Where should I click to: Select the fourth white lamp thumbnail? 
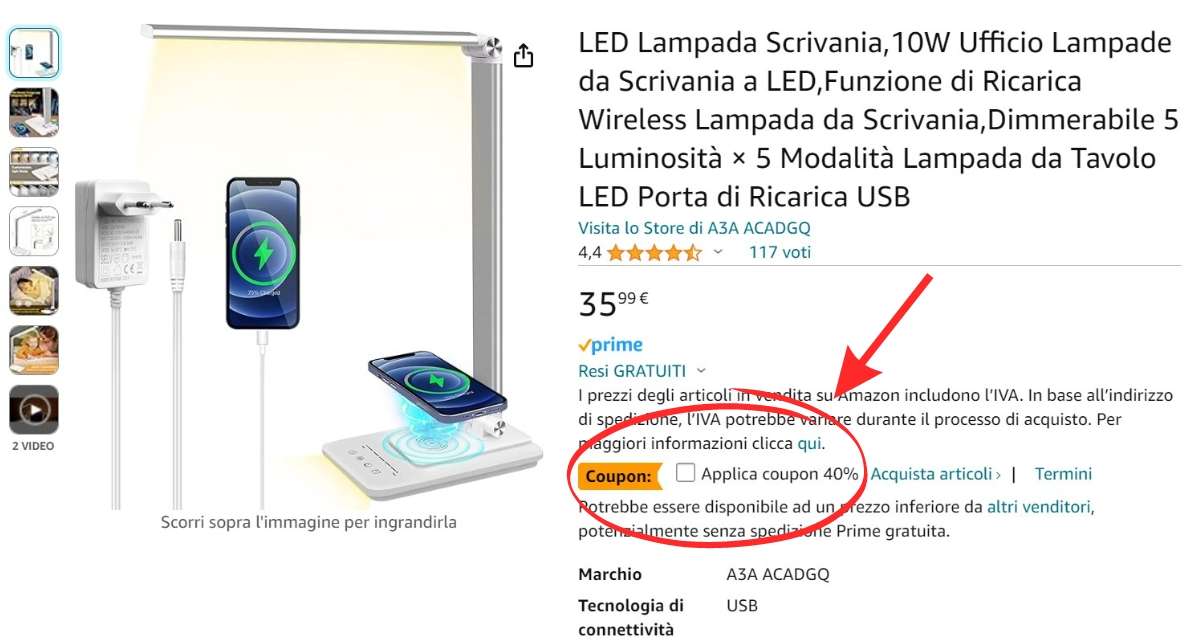pyautogui.click(x=34, y=231)
